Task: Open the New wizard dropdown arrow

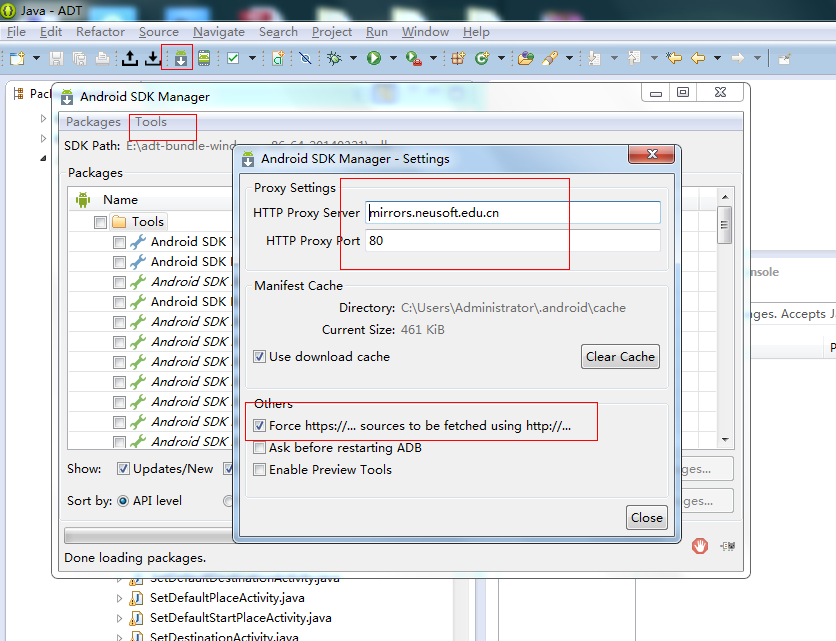Action: pos(36,58)
